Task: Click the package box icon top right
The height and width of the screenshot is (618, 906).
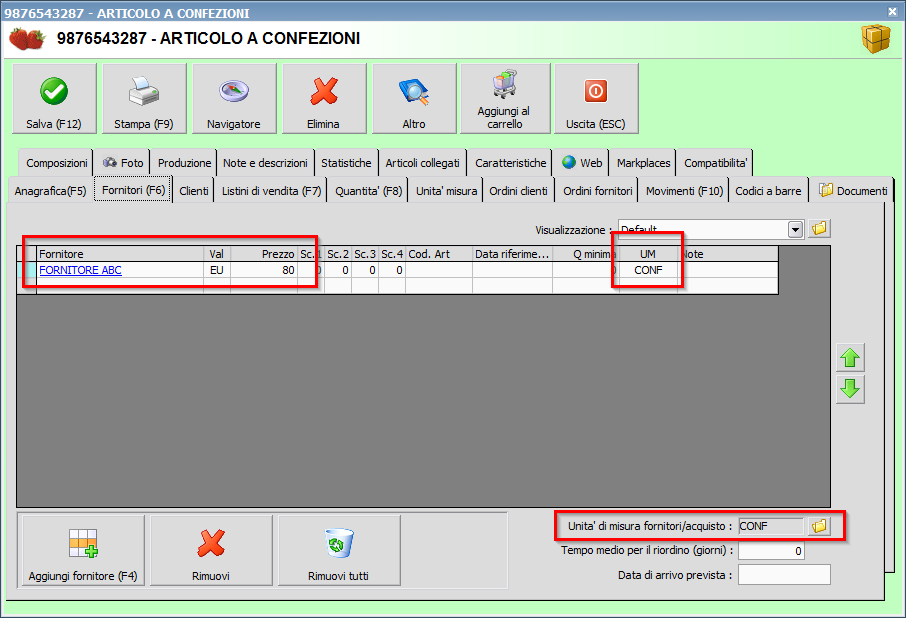Action: (876, 39)
